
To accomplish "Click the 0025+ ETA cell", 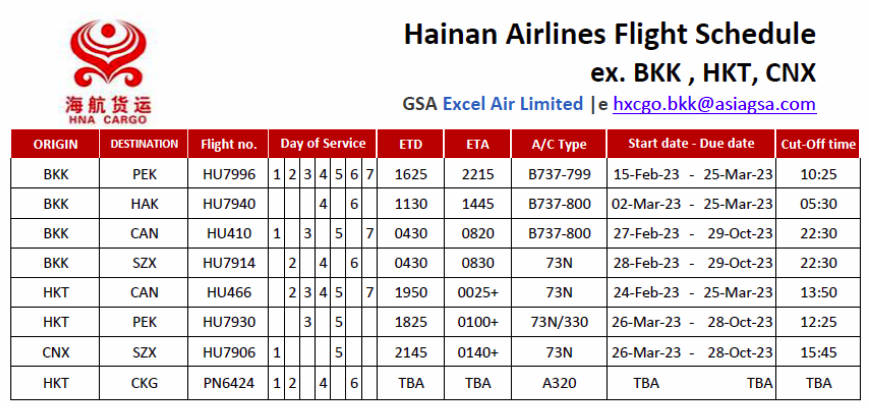I will (478, 293).
